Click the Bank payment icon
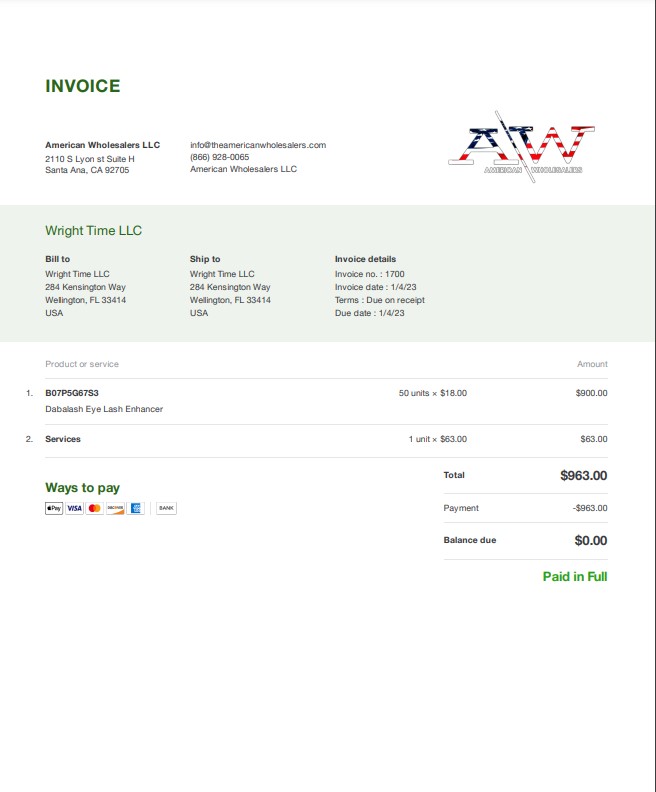The image size is (656, 792). point(166,508)
